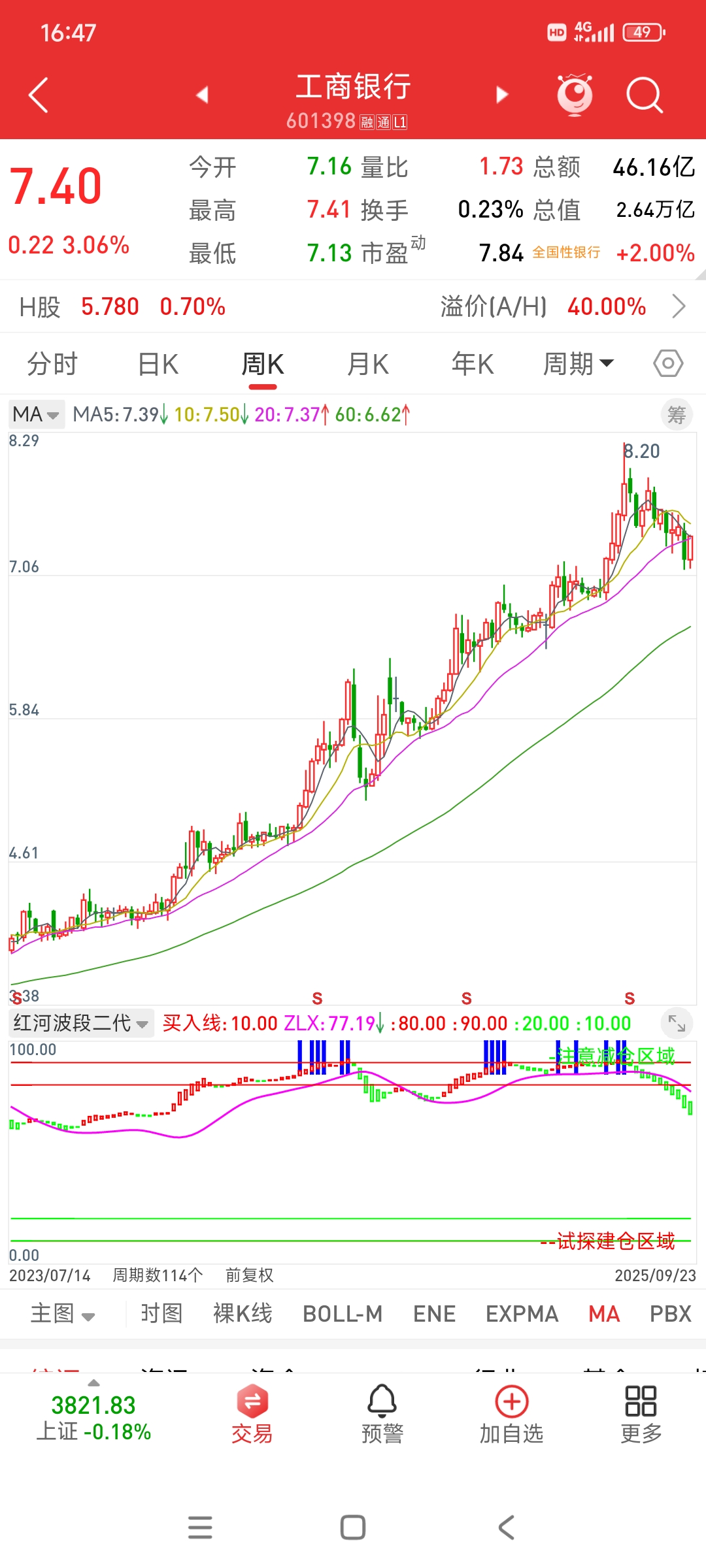This screenshot has width=706, height=1568.
Task: Select 裸K线 chart option
Action: pos(243,1313)
